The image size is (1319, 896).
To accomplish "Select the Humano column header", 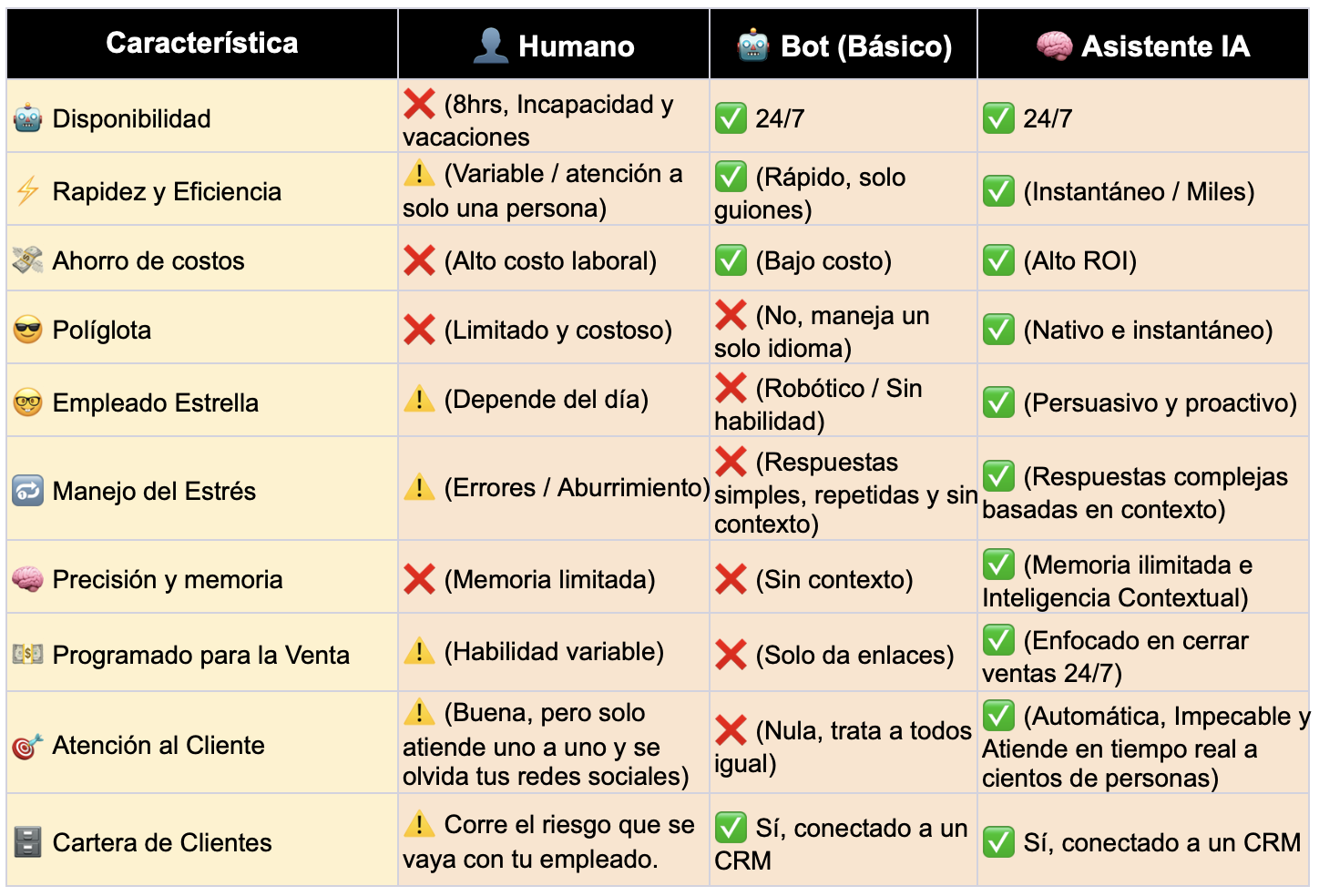I will click(554, 46).
